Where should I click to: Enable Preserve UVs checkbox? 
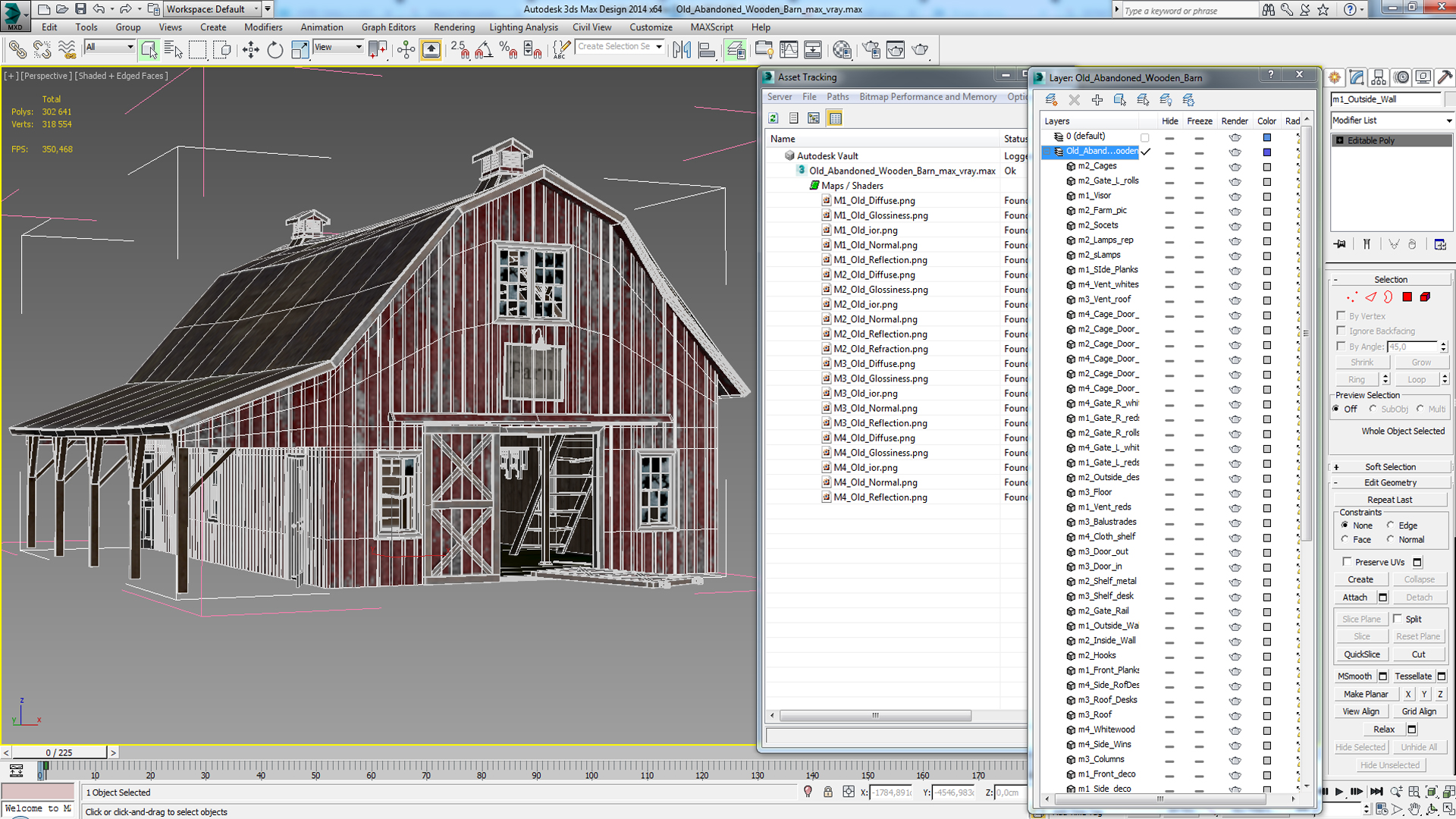coord(1347,562)
